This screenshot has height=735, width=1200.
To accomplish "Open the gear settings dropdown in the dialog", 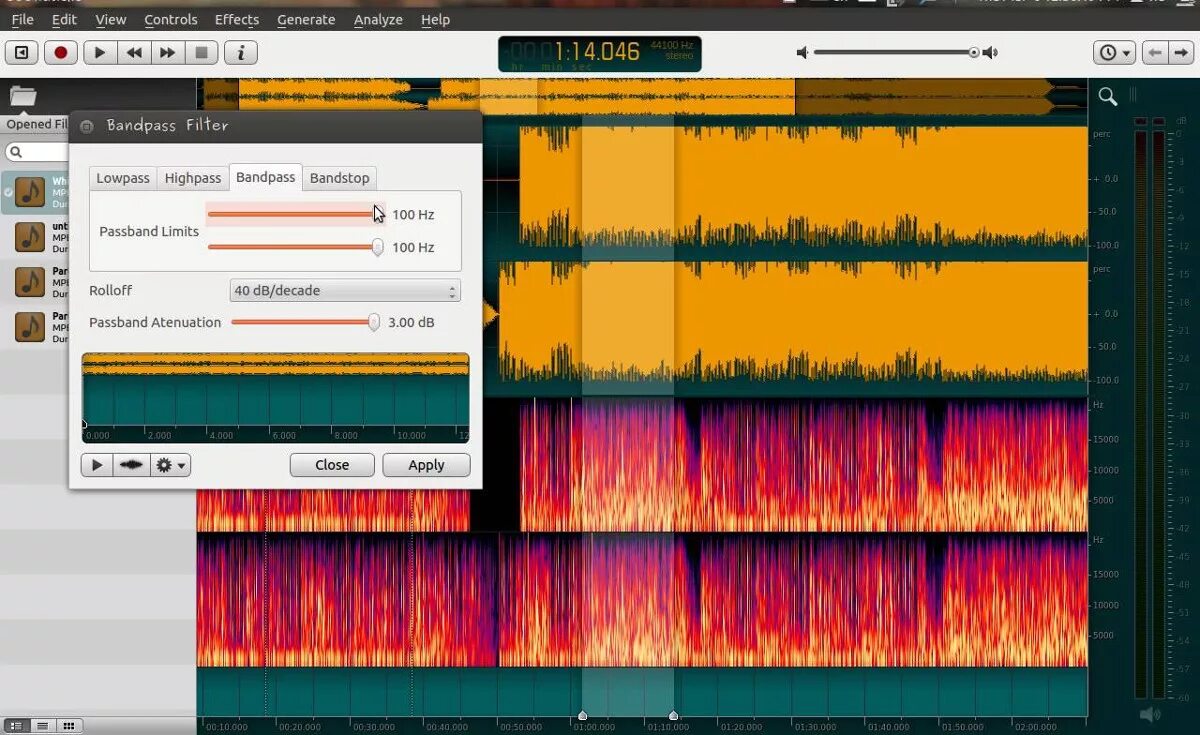I will tap(170, 465).
